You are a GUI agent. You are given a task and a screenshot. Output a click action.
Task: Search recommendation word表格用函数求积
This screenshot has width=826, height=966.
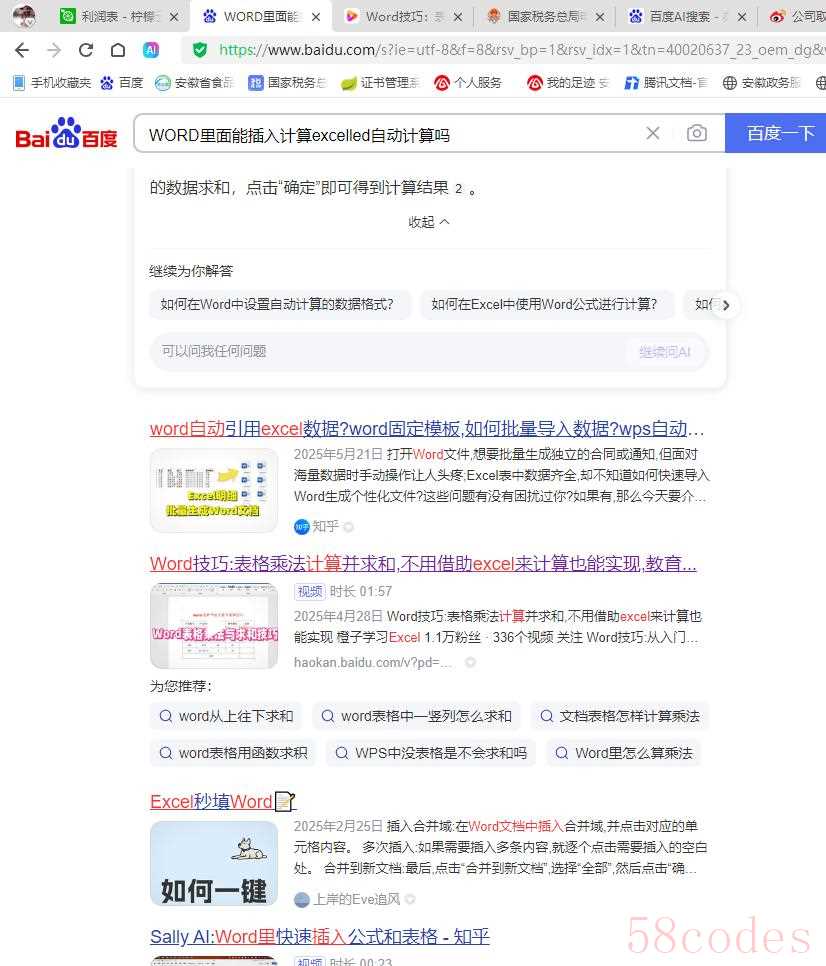click(233, 753)
